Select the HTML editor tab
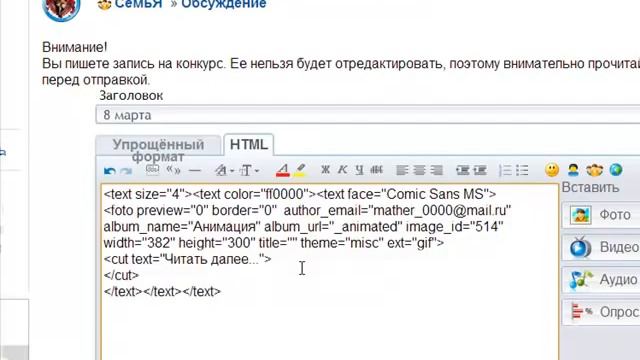This screenshot has height=360, width=640. (x=249, y=144)
